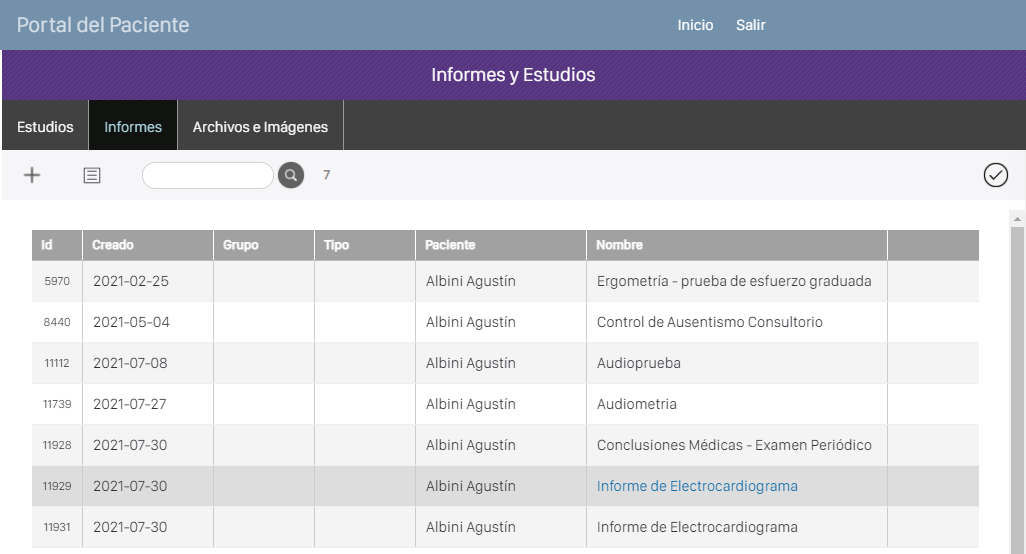Click the Id column header
The height and width of the screenshot is (554, 1026).
pyautogui.click(x=47, y=245)
